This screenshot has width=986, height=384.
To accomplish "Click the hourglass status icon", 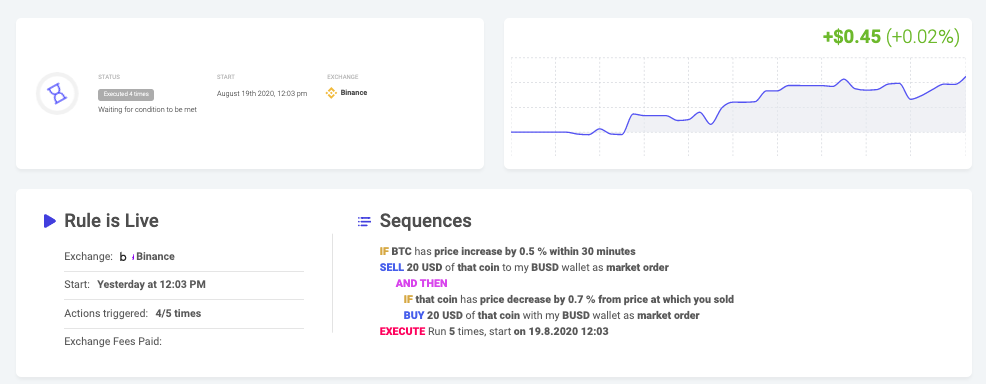I will point(57,94).
